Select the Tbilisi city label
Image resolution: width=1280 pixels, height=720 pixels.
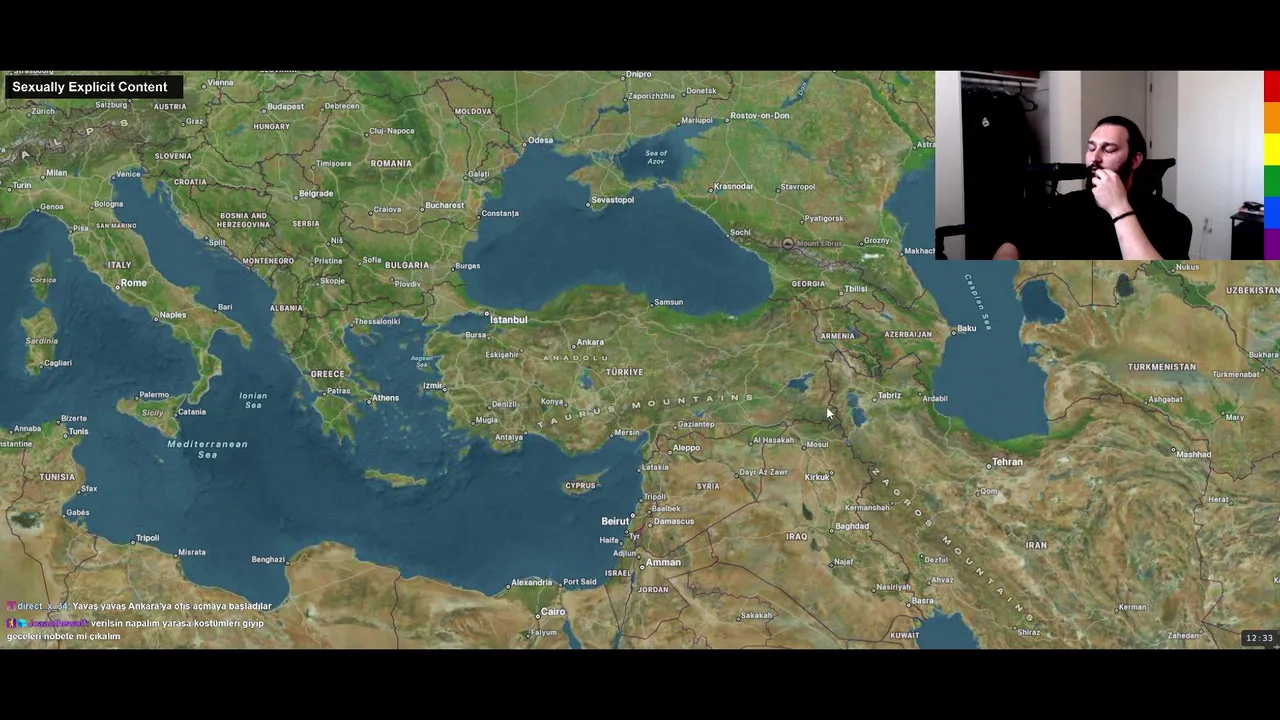point(856,289)
